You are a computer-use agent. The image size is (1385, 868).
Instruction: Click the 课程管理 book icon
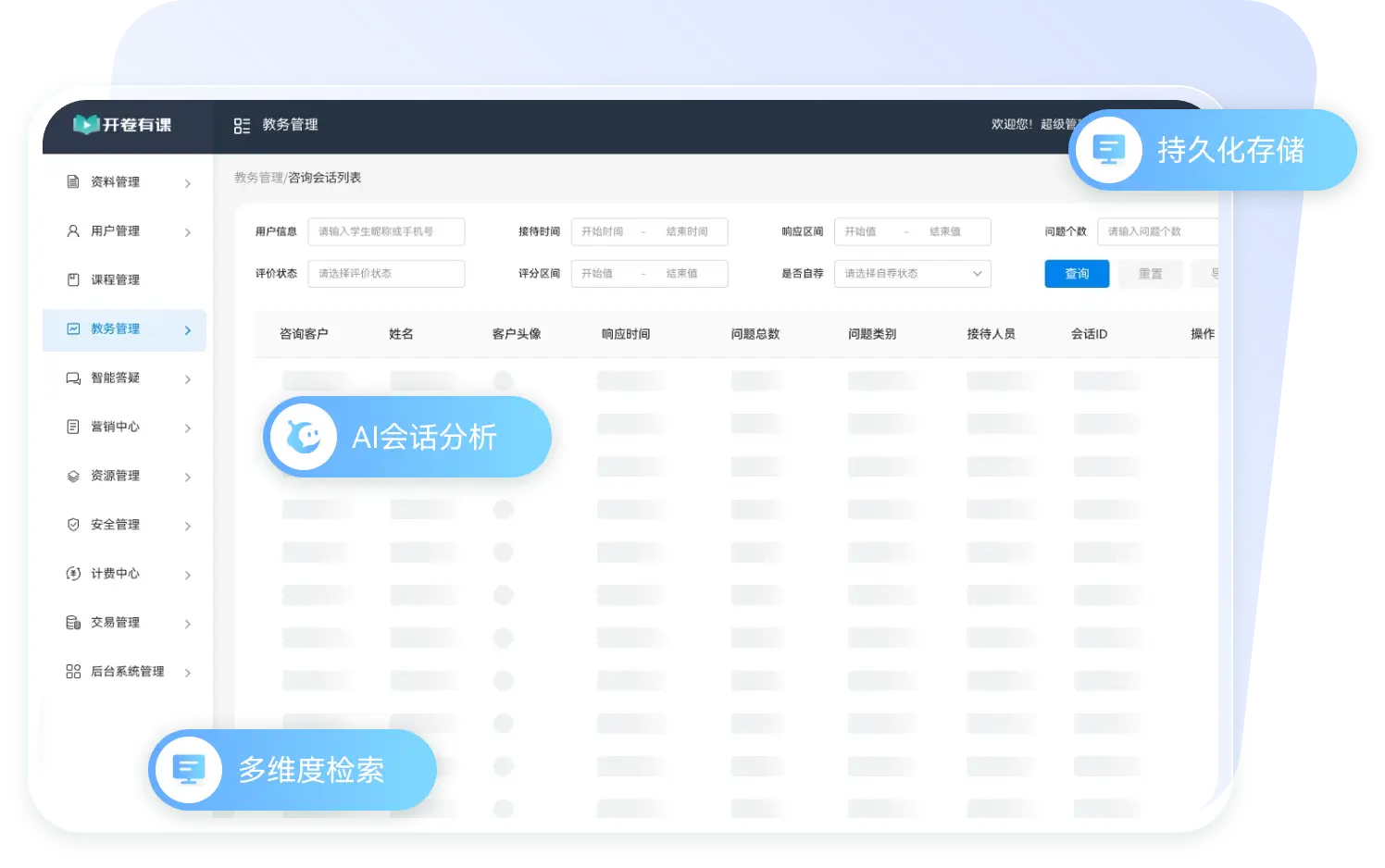(73, 279)
